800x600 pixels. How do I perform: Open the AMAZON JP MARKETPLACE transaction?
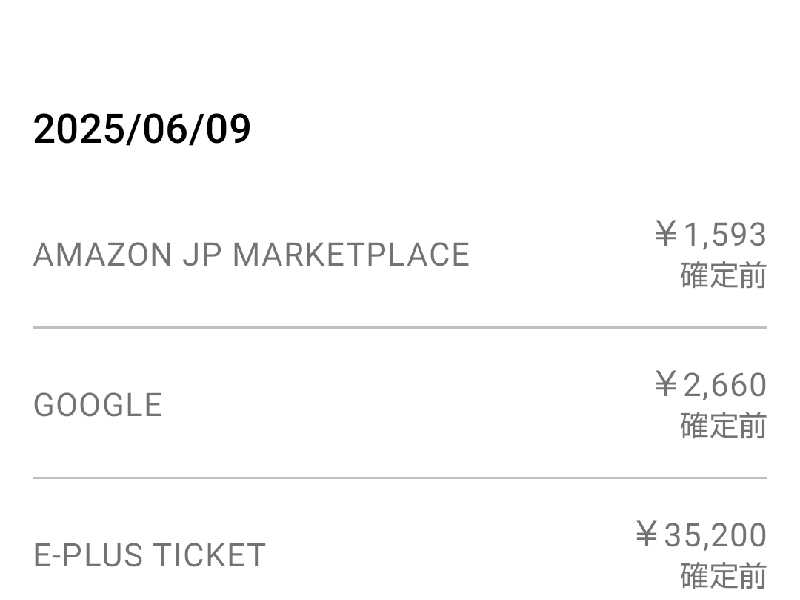click(400, 254)
